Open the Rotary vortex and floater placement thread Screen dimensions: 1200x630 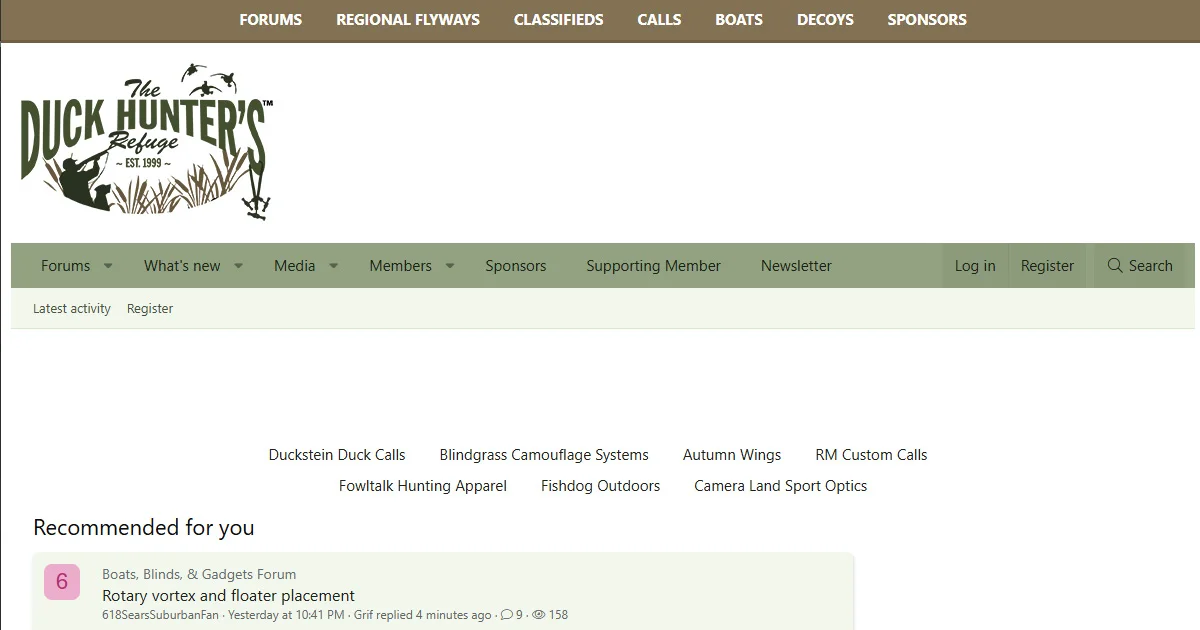pos(228,595)
